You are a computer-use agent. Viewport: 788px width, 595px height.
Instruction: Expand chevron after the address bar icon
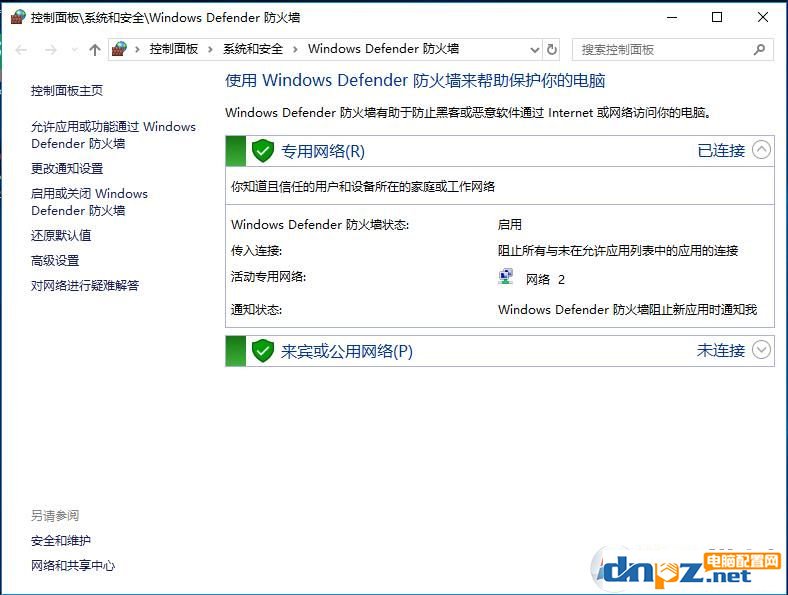pos(137,49)
